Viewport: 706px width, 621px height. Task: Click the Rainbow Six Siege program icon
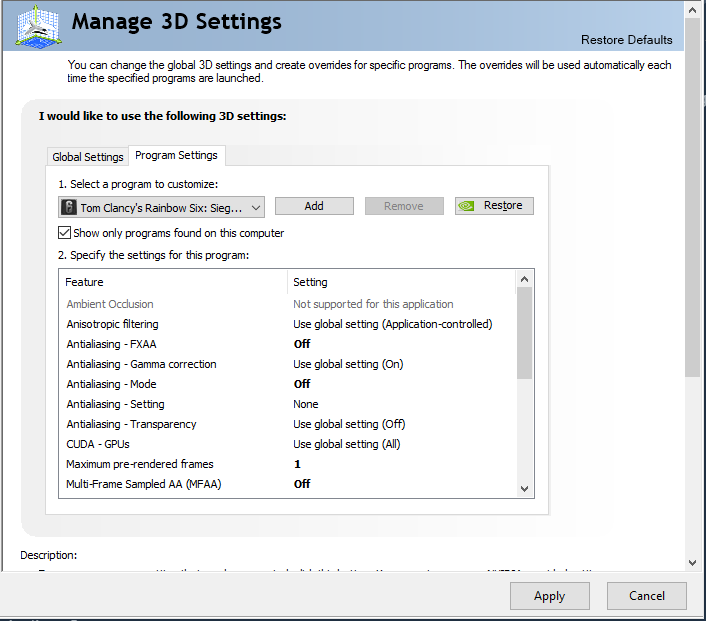pos(69,207)
